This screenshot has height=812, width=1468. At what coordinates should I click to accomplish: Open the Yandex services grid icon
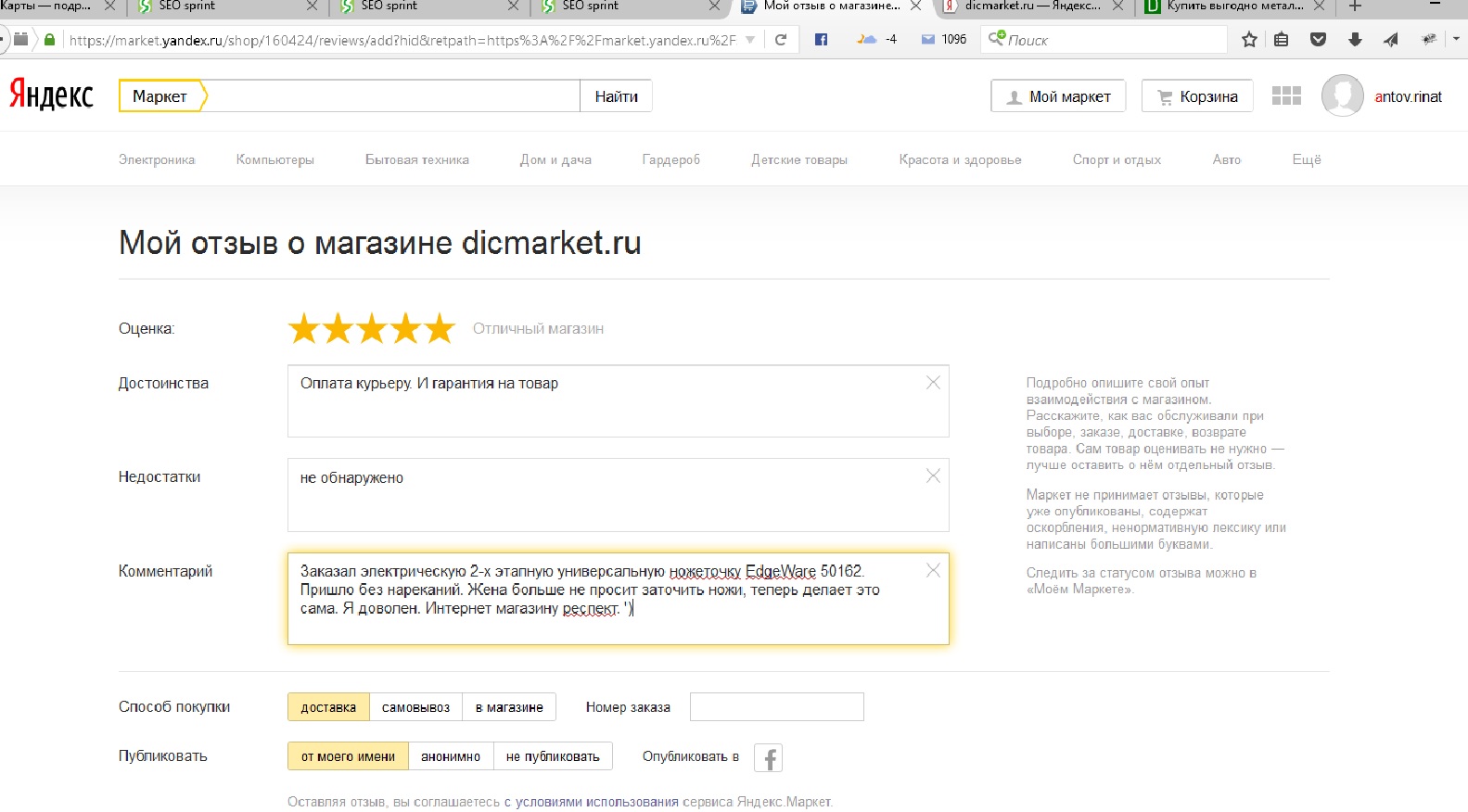[x=1286, y=95]
